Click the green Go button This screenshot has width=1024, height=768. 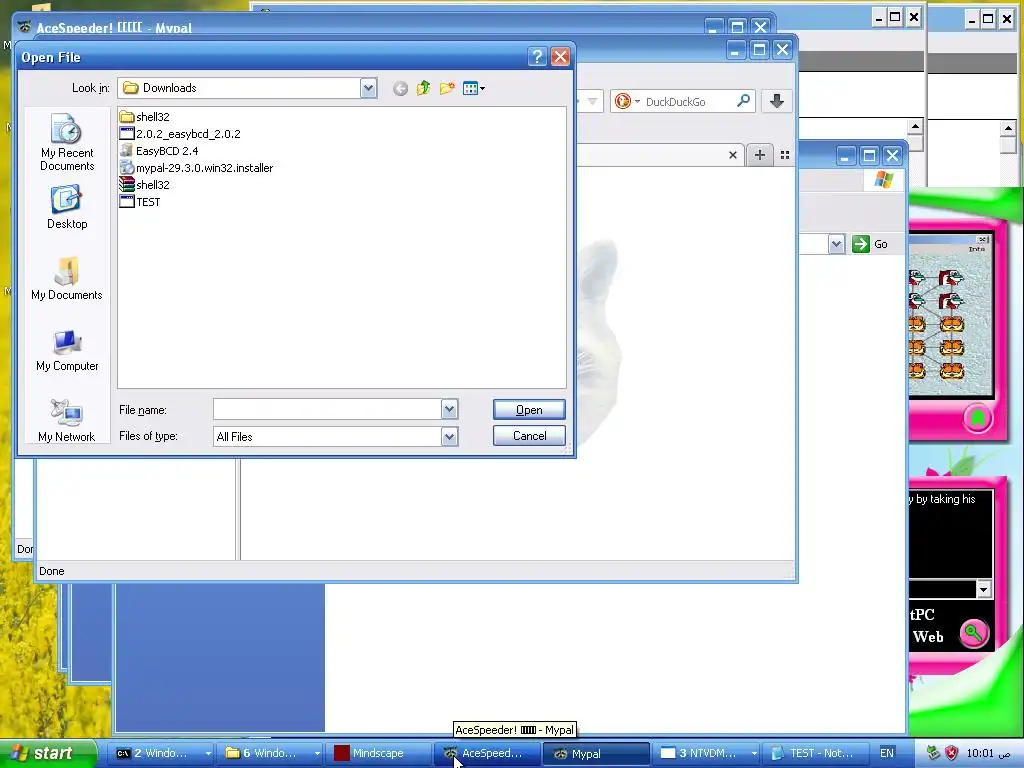870,244
